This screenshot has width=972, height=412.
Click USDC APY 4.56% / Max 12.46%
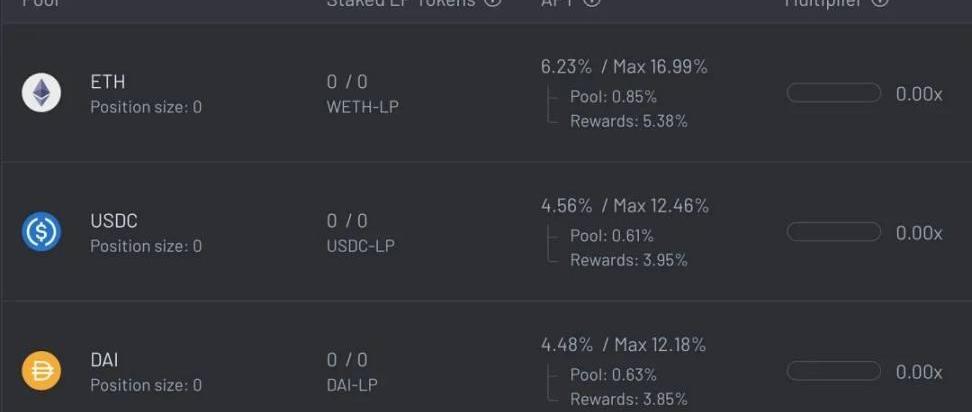tap(624, 206)
